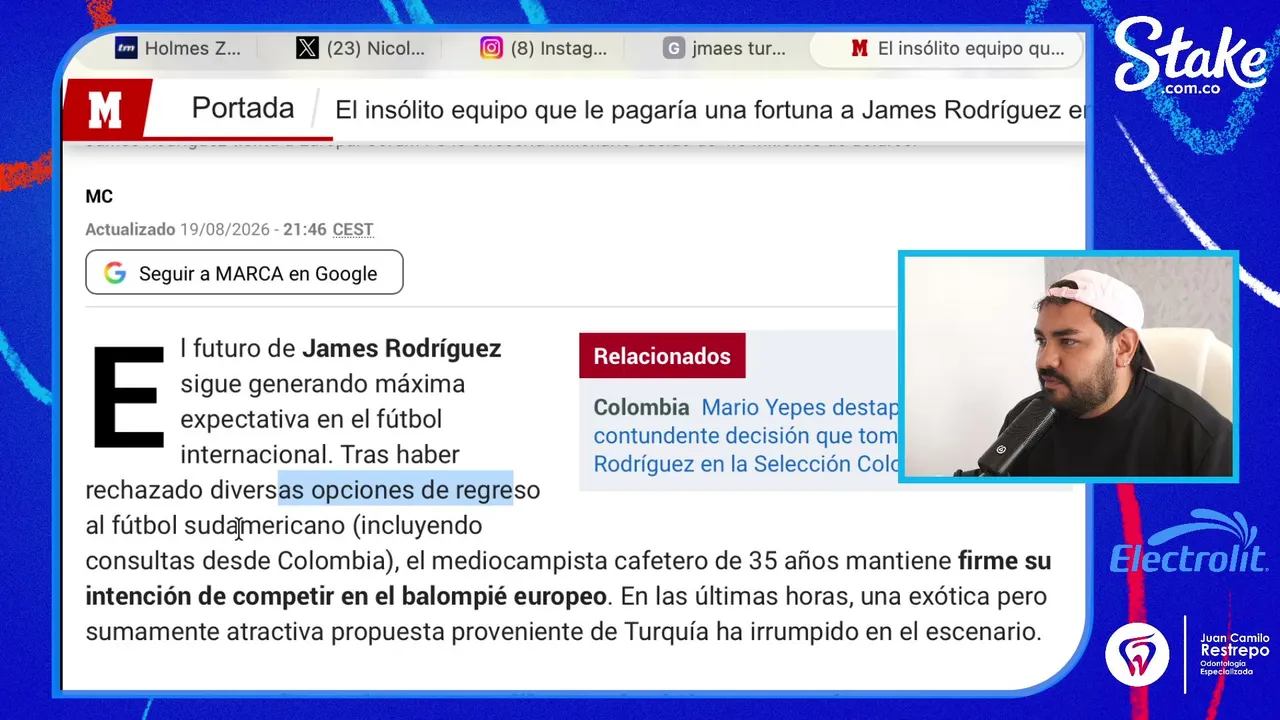The width and height of the screenshot is (1280, 720).
Task: Open the (23) Nicol... X tab
Action: [361, 48]
